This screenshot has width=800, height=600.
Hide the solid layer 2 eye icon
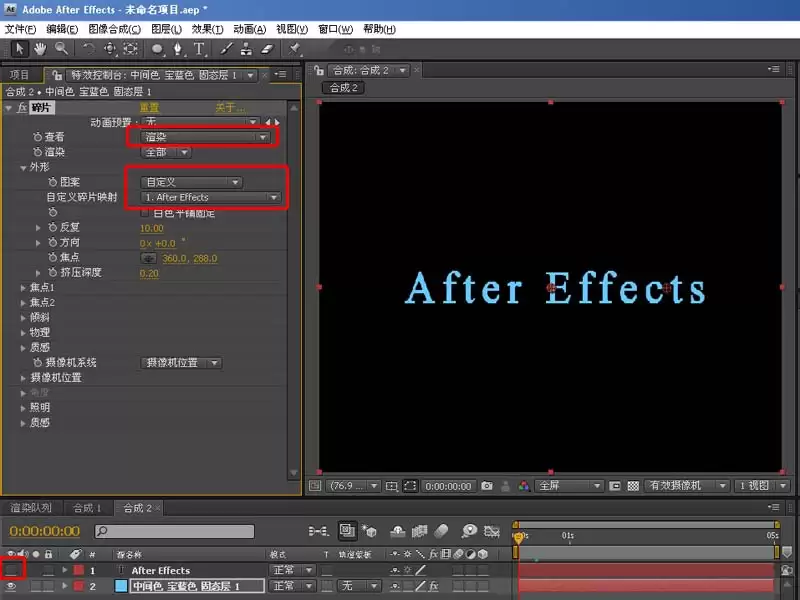[x=11, y=586]
